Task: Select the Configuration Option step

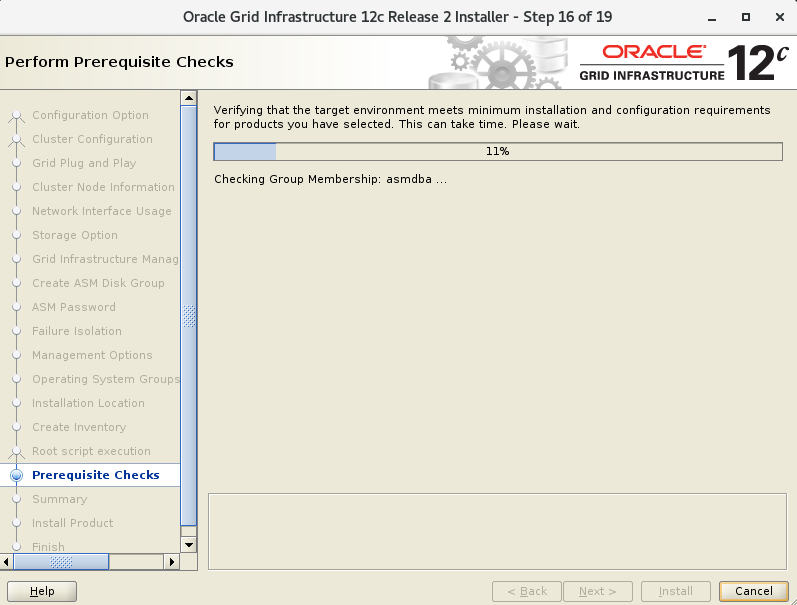Action: [x=90, y=115]
